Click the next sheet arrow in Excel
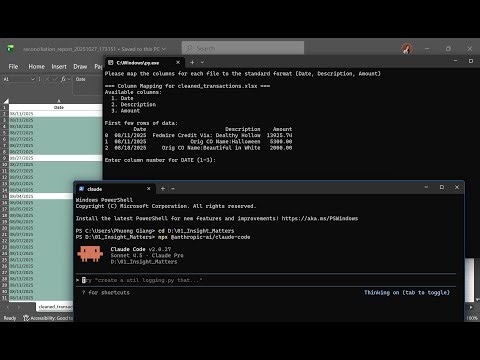The height and width of the screenshot is (360, 480). [x=19, y=307]
